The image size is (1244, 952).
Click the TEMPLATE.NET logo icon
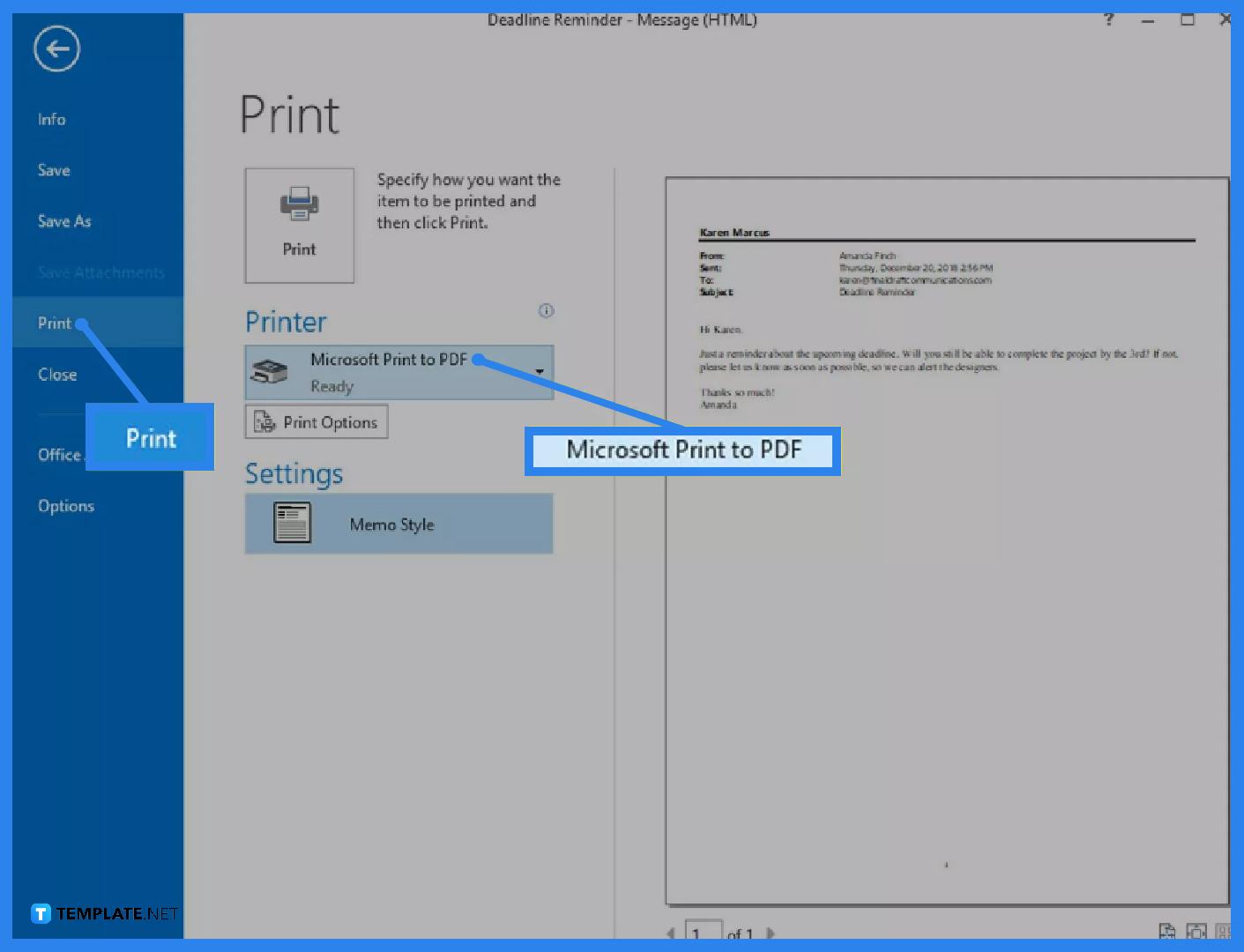[39, 913]
